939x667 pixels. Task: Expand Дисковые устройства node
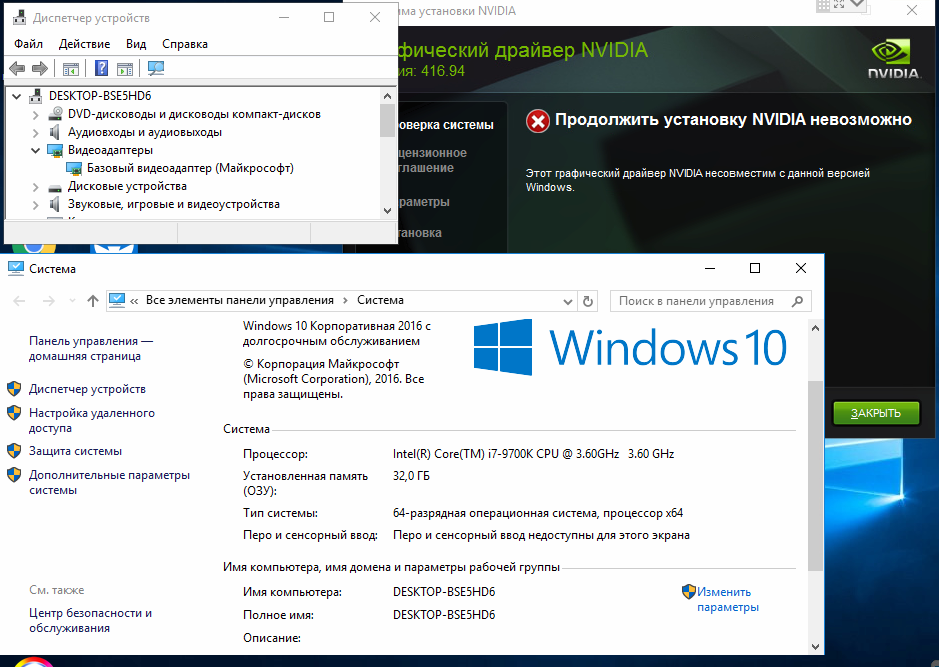coord(35,187)
